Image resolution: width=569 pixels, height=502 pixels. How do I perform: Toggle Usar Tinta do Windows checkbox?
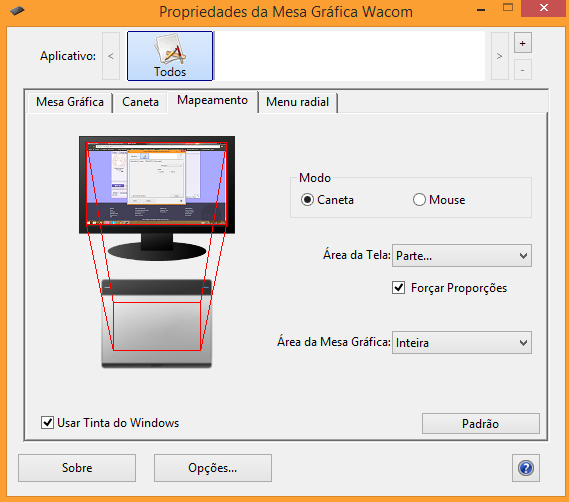[x=47, y=423]
